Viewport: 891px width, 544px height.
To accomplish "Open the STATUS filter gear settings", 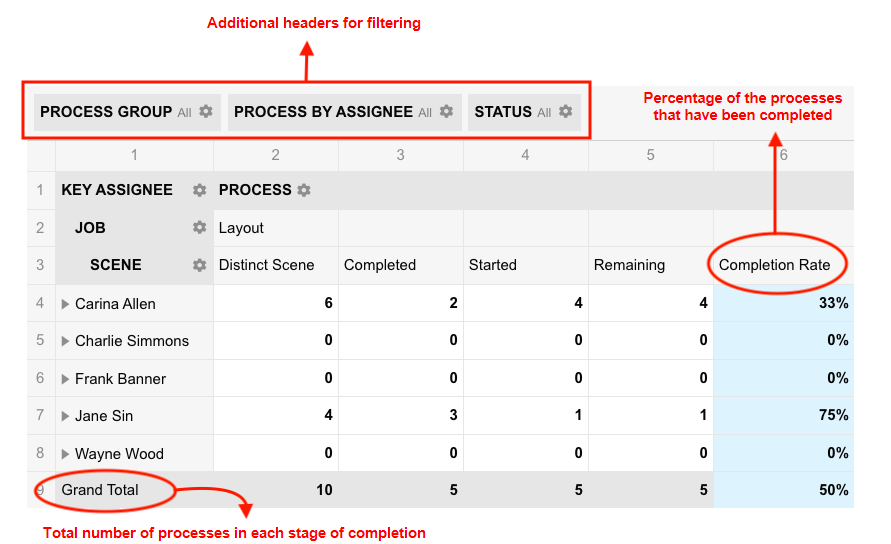I will (565, 111).
